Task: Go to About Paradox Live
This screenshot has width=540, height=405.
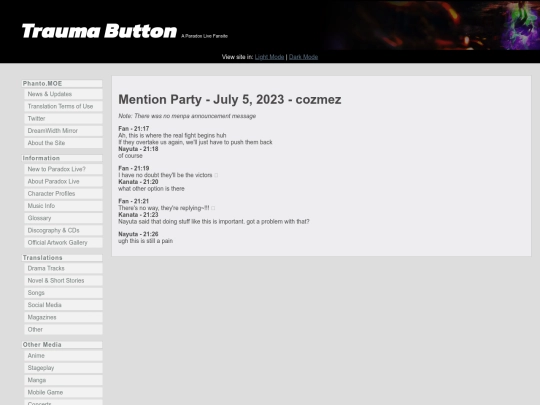Action: [x=63, y=181]
